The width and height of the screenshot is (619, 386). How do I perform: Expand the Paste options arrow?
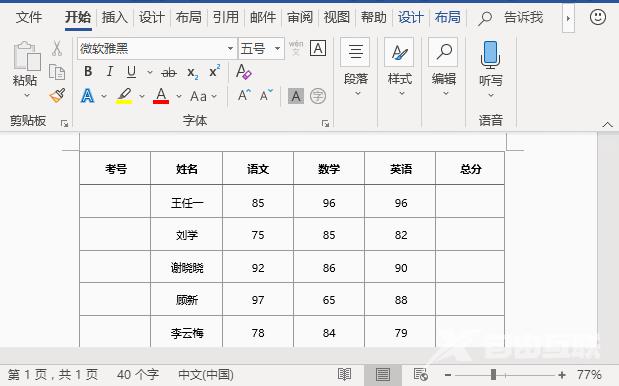(x=26, y=96)
